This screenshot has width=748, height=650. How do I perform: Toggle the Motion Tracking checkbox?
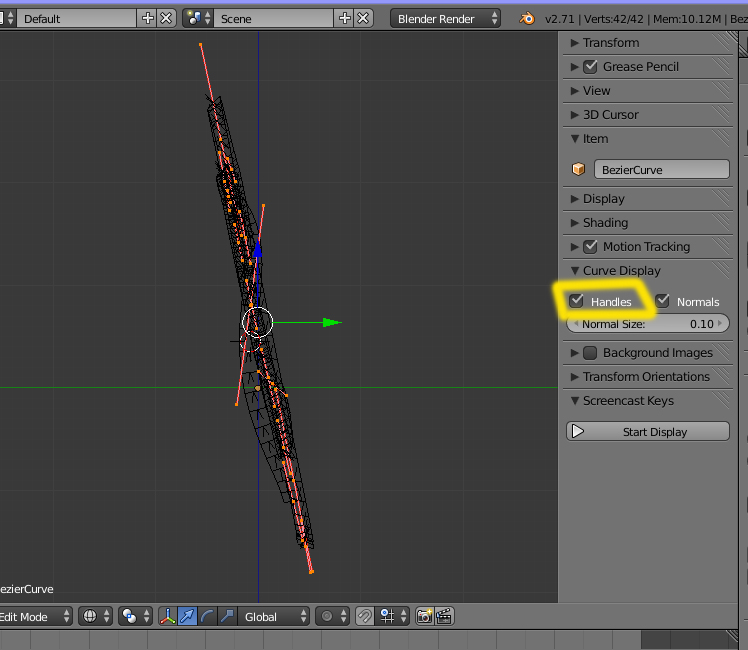(590, 246)
